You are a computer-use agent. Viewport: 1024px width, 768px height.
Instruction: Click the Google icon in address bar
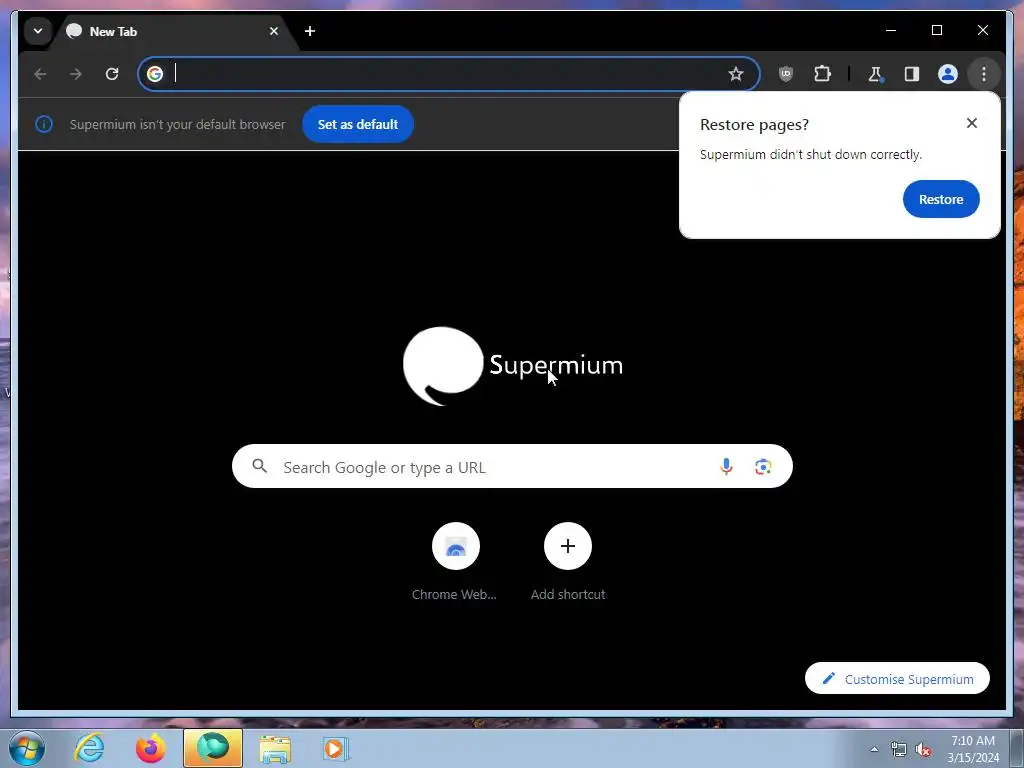[x=155, y=74]
